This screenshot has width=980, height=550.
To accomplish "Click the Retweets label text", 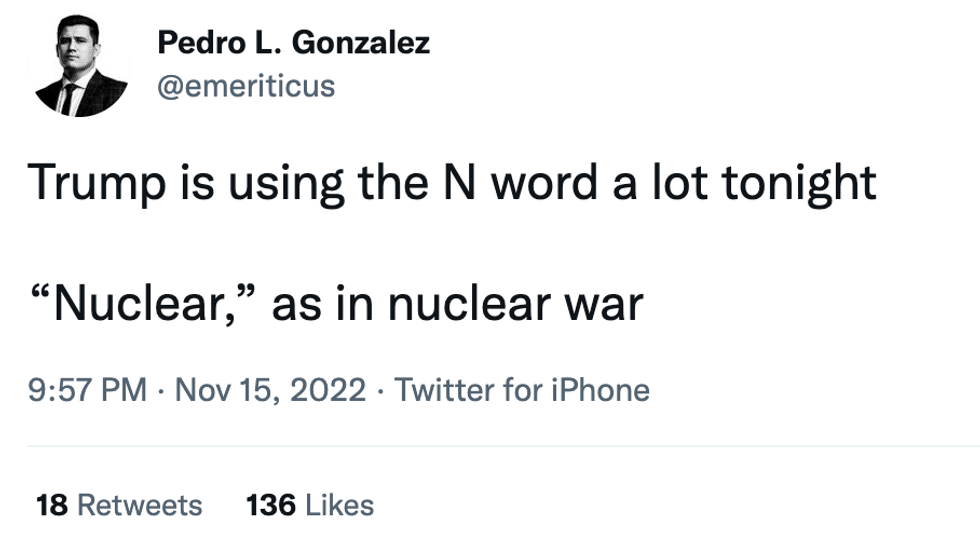I will 139,505.
